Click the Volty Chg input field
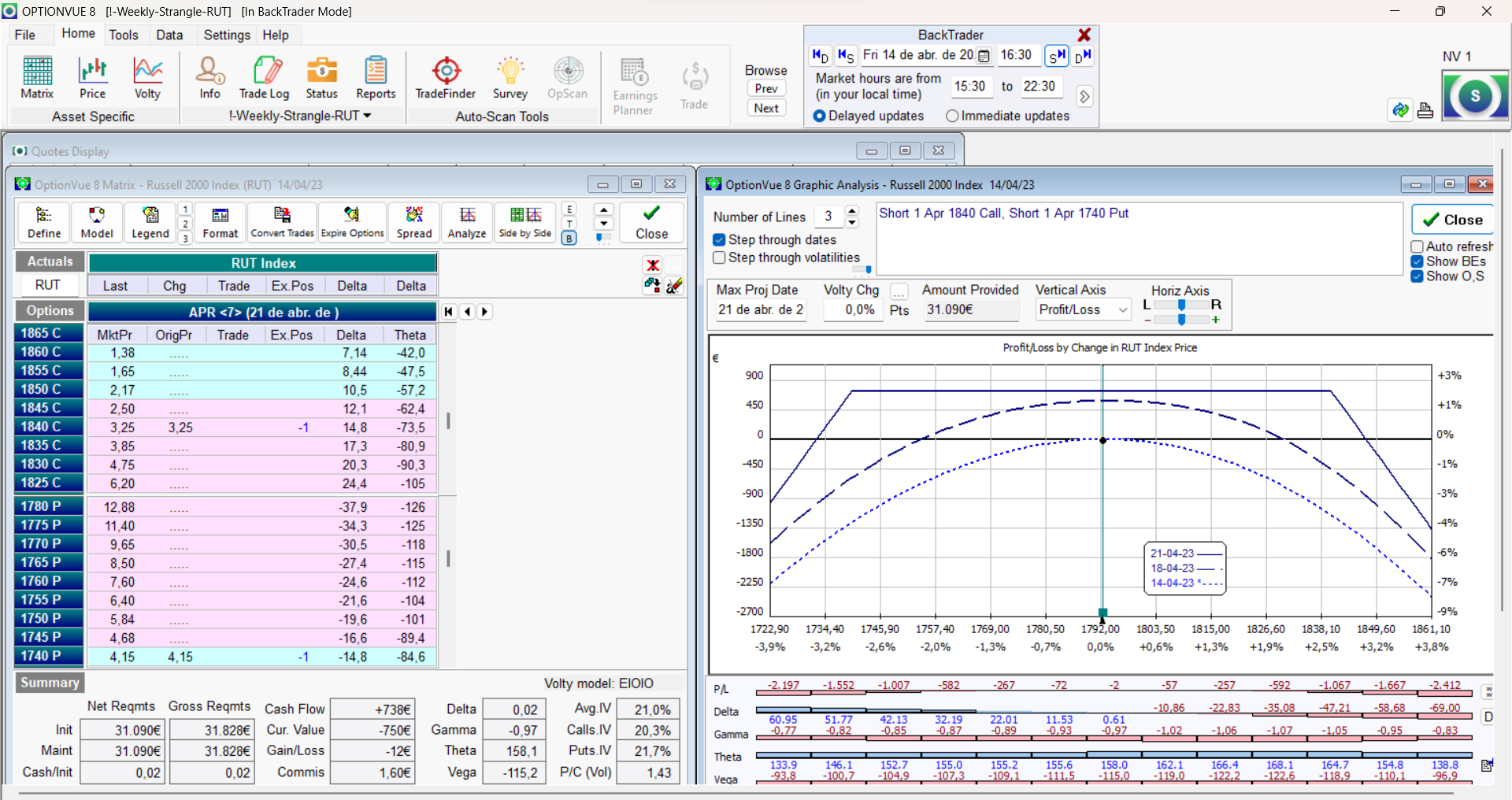1512x800 pixels. click(x=853, y=310)
